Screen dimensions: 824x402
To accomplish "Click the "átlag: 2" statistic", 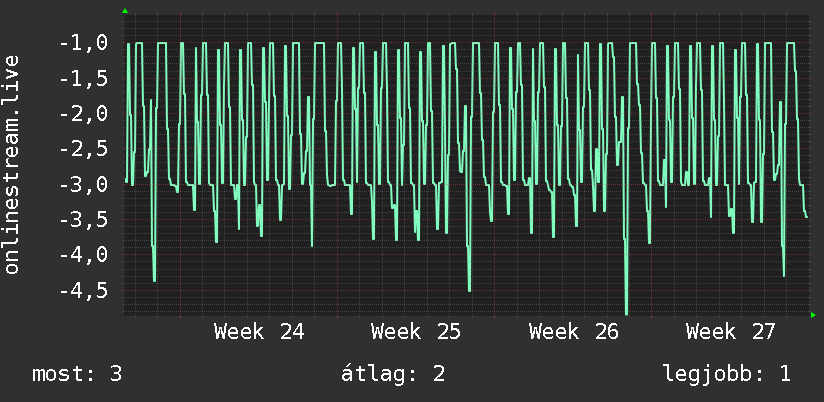I will click(x=393, y=374).
